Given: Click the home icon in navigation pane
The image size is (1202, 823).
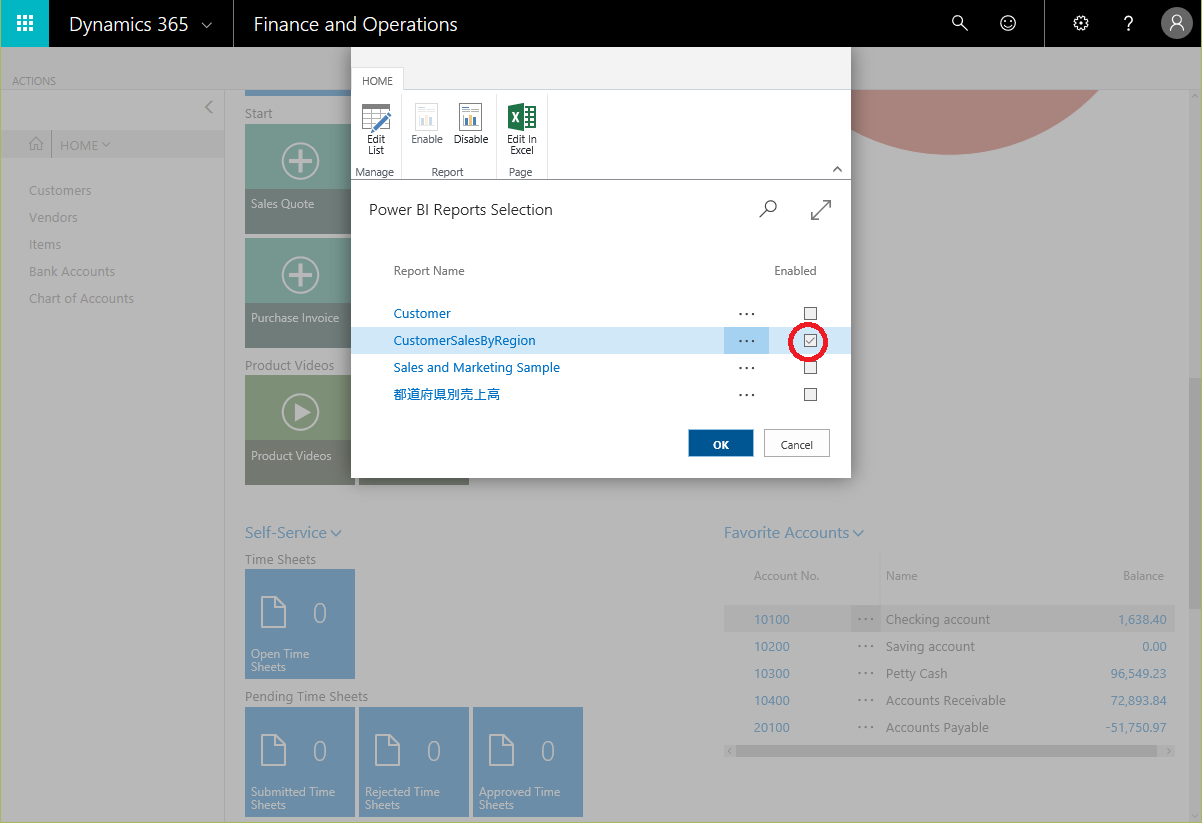Looking at the screenshot, I should pos(36,145).
